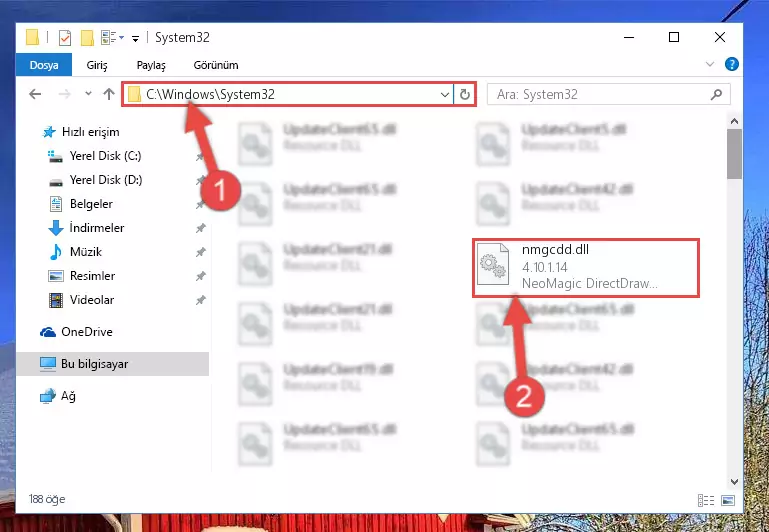Image resolution: width=769 pixels, height=532 pixels.
Task: Click the folder icon in the address bar
Action: click(134, 95)
